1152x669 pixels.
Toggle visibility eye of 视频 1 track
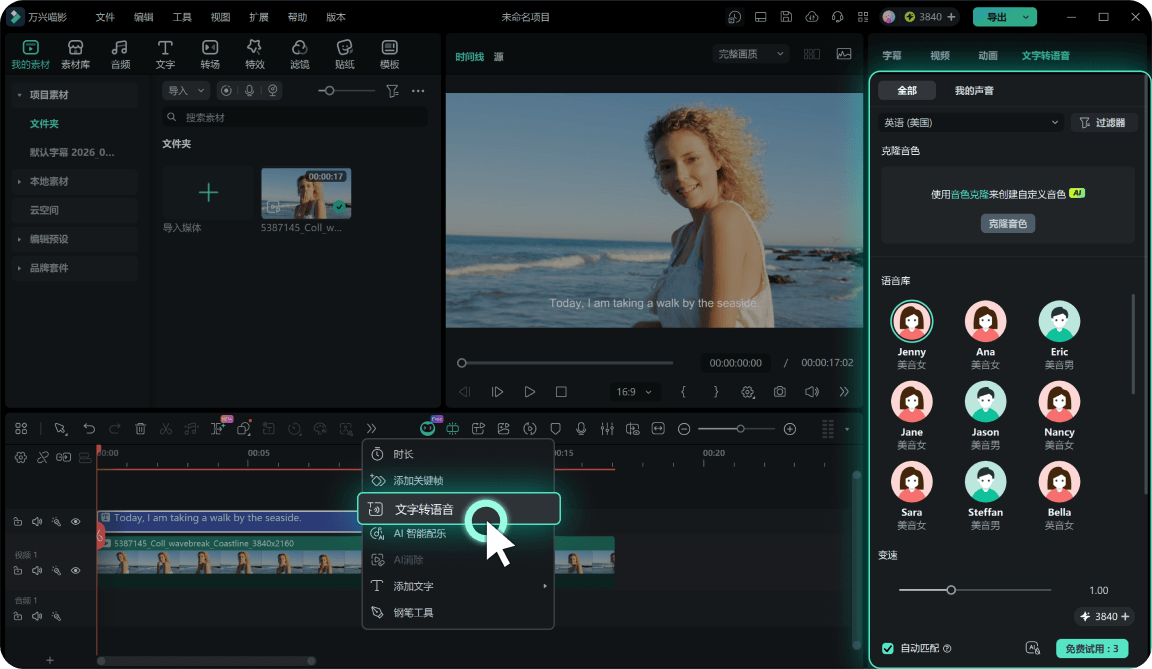(75, 571)
